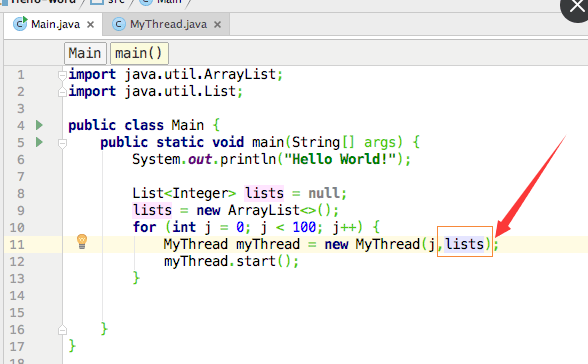588x364 pixels.
Task: Click the fold marker beside line 2
Action: coord(62,92)
